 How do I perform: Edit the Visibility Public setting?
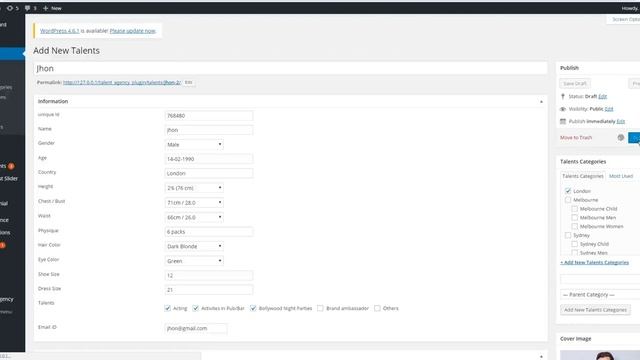(x=609, y=109)
